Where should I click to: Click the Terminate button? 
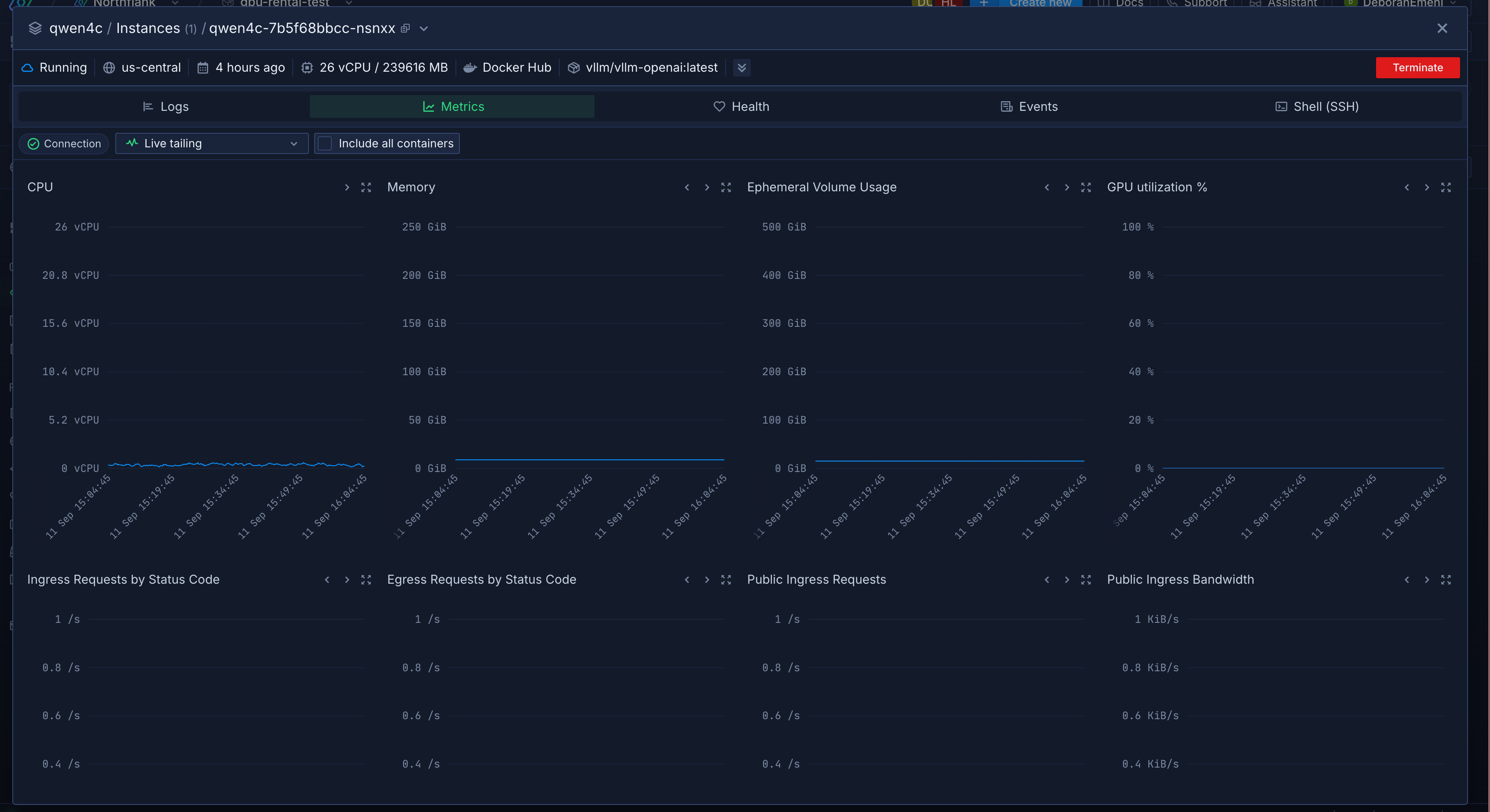pos(1417,68)
